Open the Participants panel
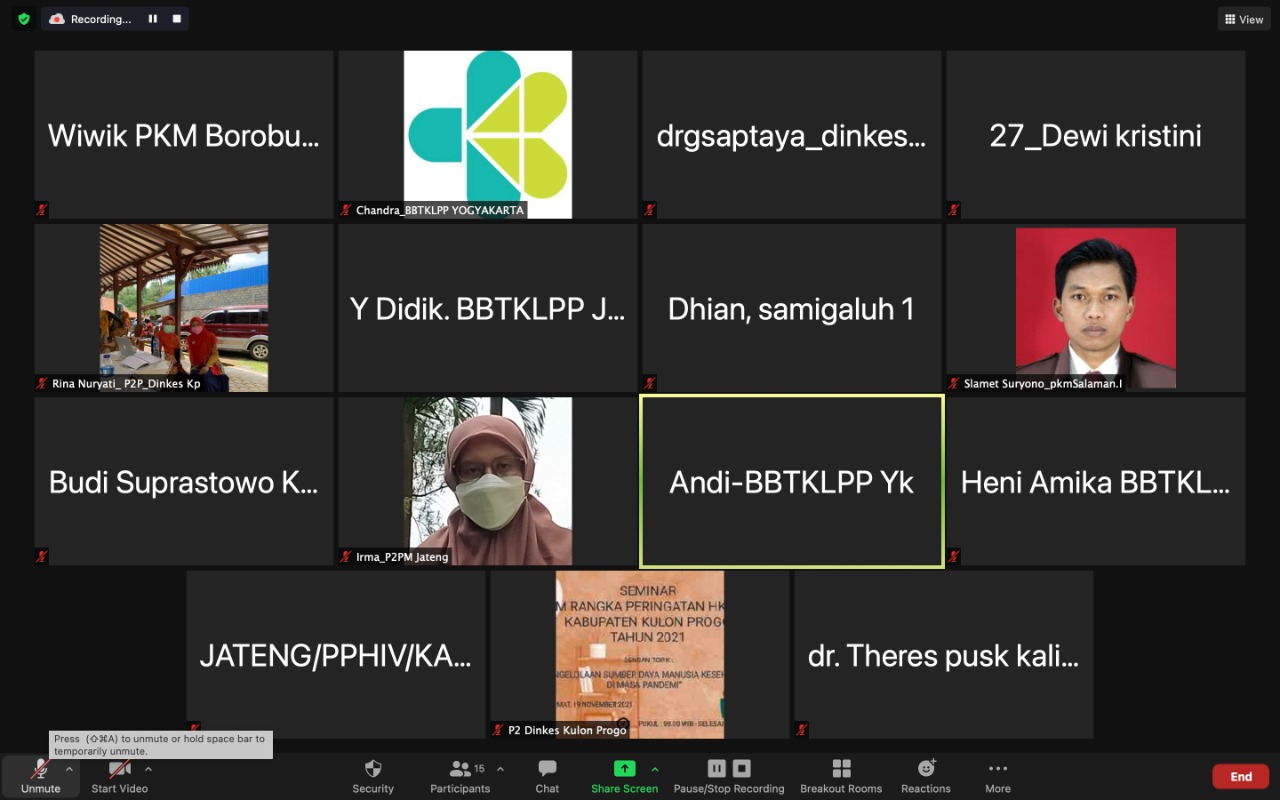 [460, 776]
